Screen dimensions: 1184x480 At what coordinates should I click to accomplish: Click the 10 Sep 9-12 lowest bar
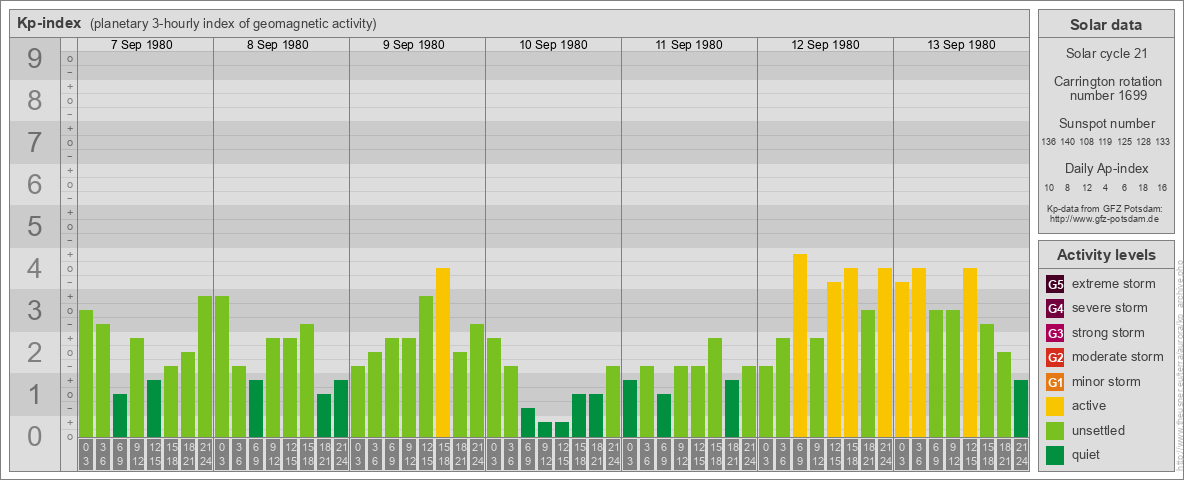click(544, 429)
